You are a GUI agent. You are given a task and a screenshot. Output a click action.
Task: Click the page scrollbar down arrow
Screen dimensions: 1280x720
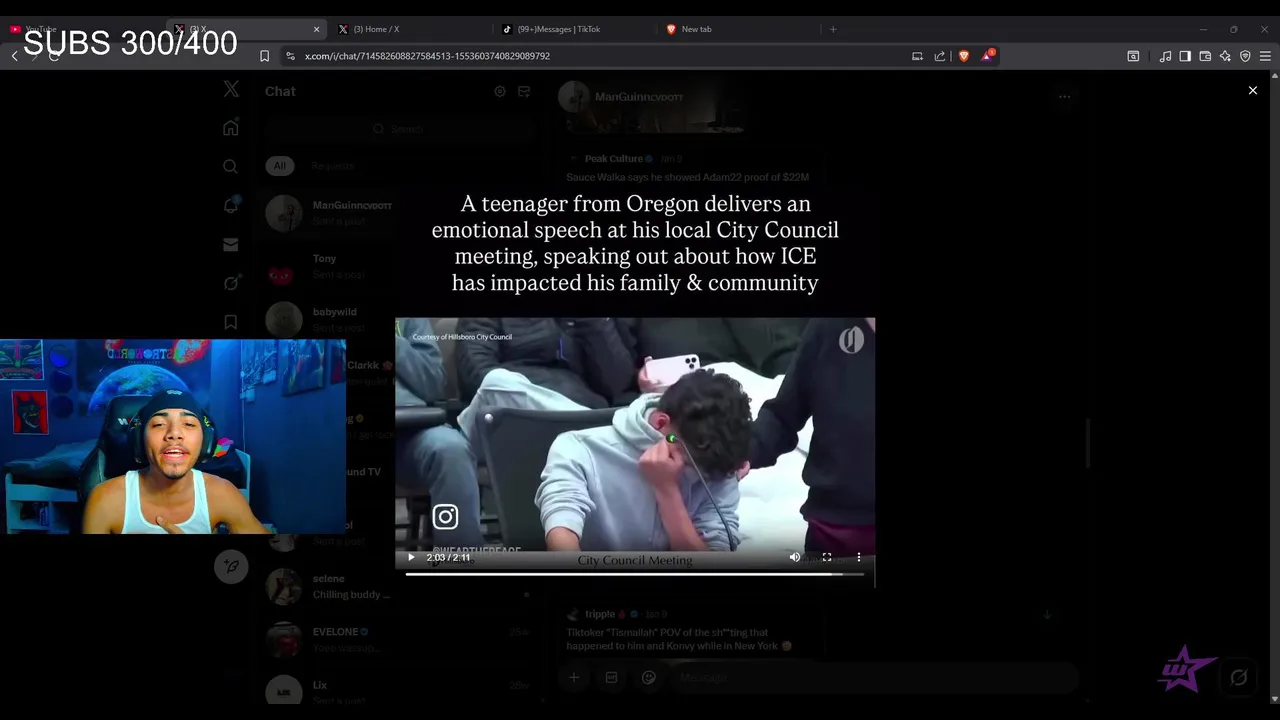pyautogui.click(x=1274, y=699)
